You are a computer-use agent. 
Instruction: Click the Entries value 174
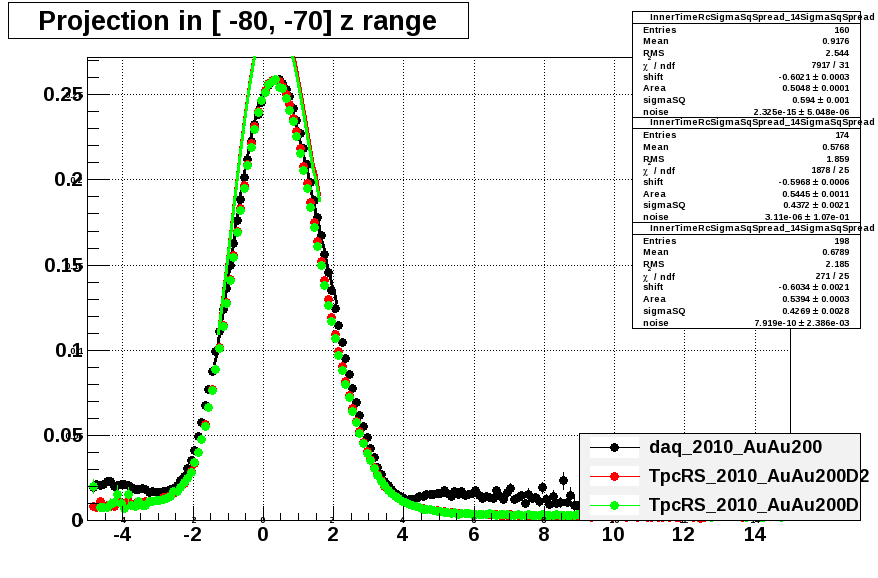pyautogui.click(x=842, y=135)
